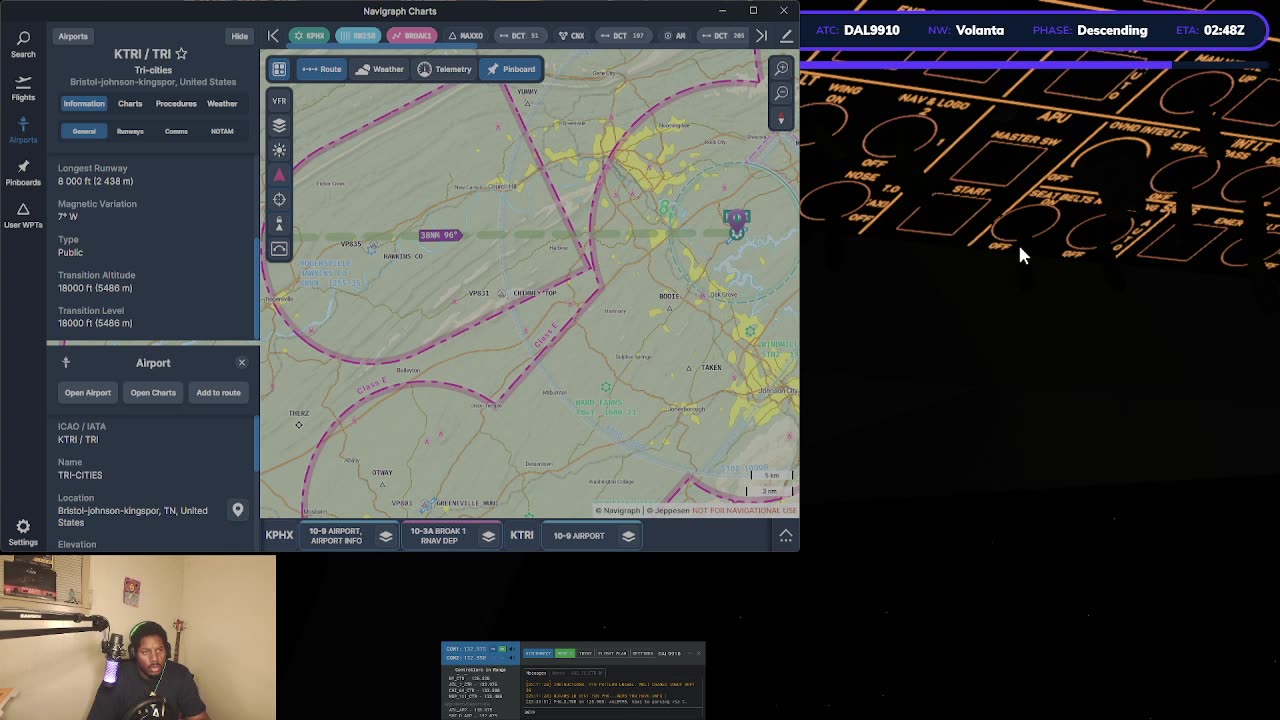The height and width of the screenshot is (720, 1280).
Task: Jump to route start arrow
Action: (273, 36)
